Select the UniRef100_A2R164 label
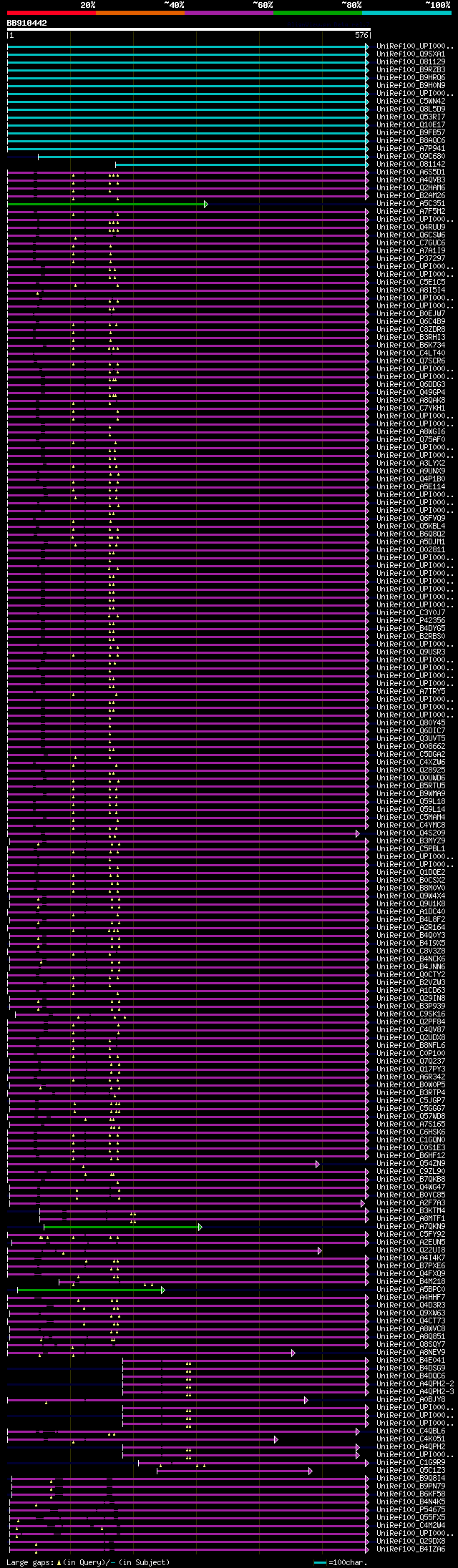 [x=411, y=927]
